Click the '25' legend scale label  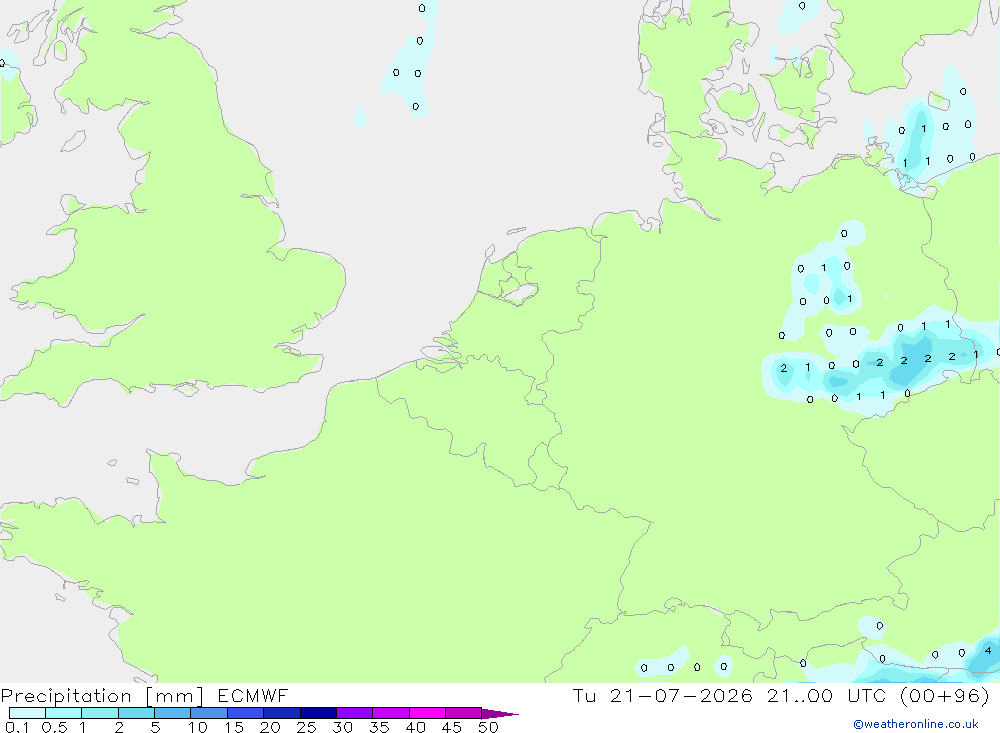307,727
